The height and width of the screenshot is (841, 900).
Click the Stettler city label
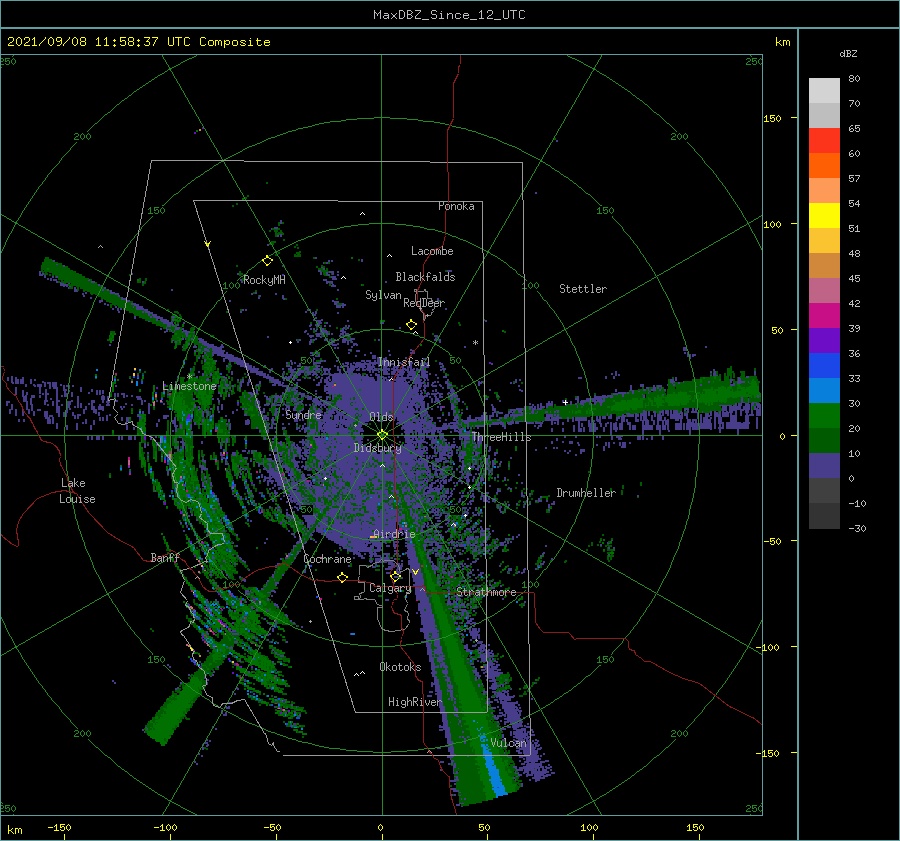583,289
